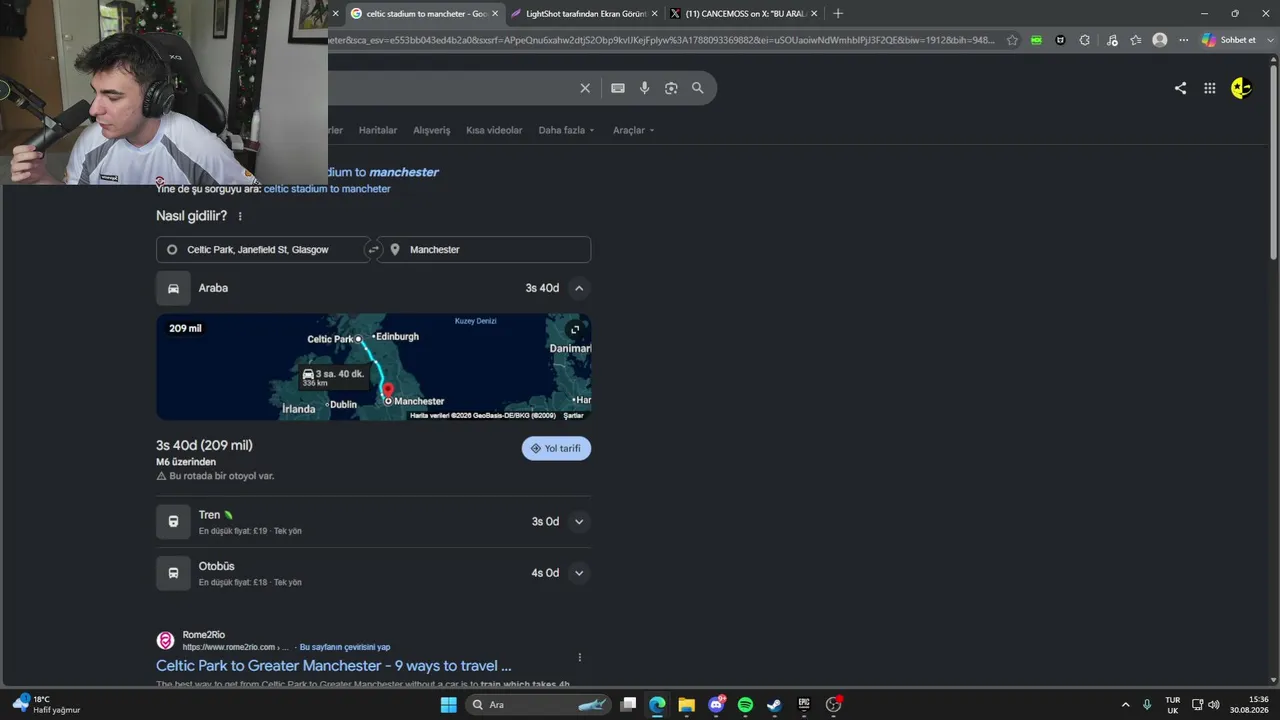Collapse the Araba driving route section
The width and height of the screenshot is (1280, 720).
[579, 288]
